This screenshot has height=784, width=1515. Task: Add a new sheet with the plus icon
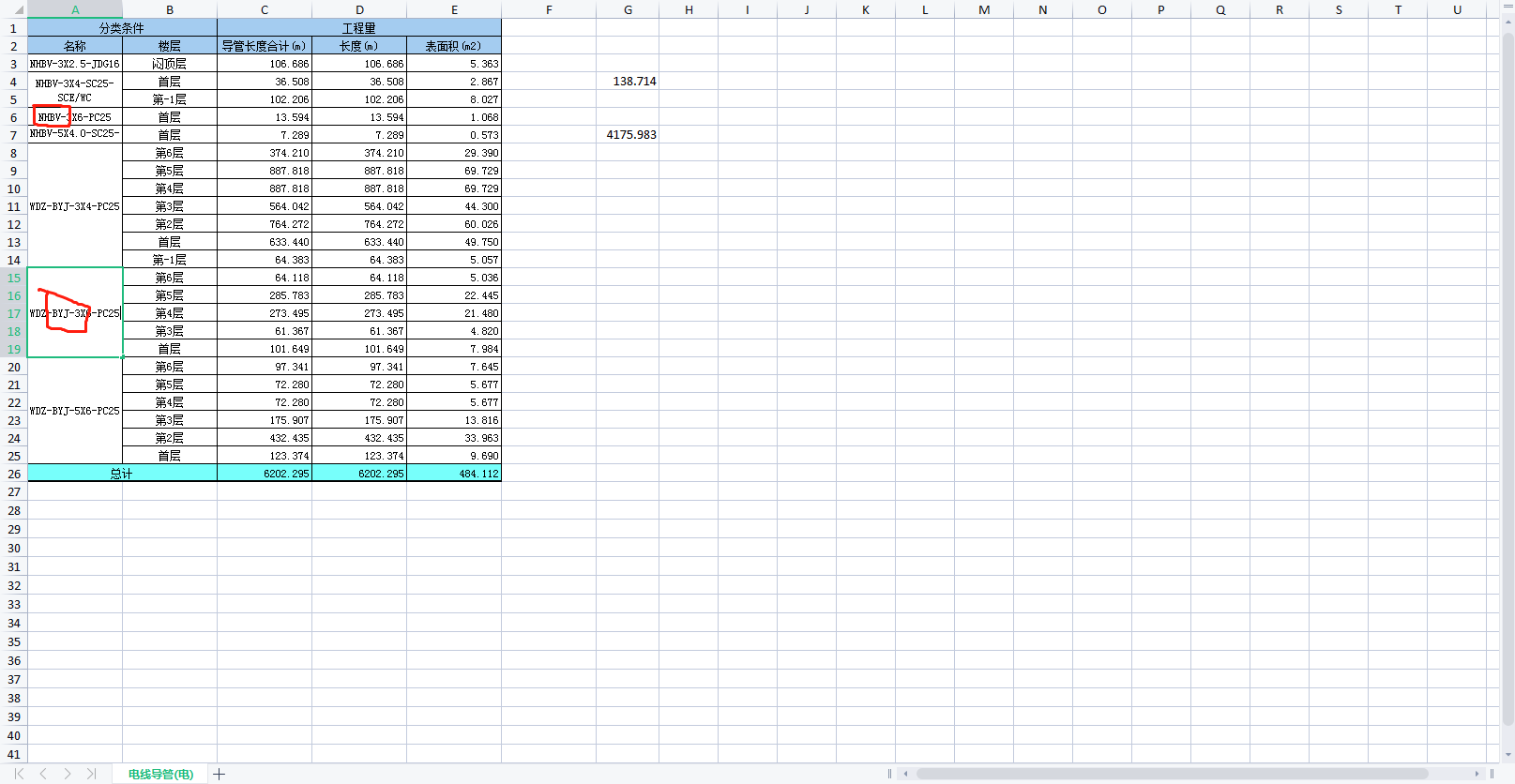(x=220, y=774)
